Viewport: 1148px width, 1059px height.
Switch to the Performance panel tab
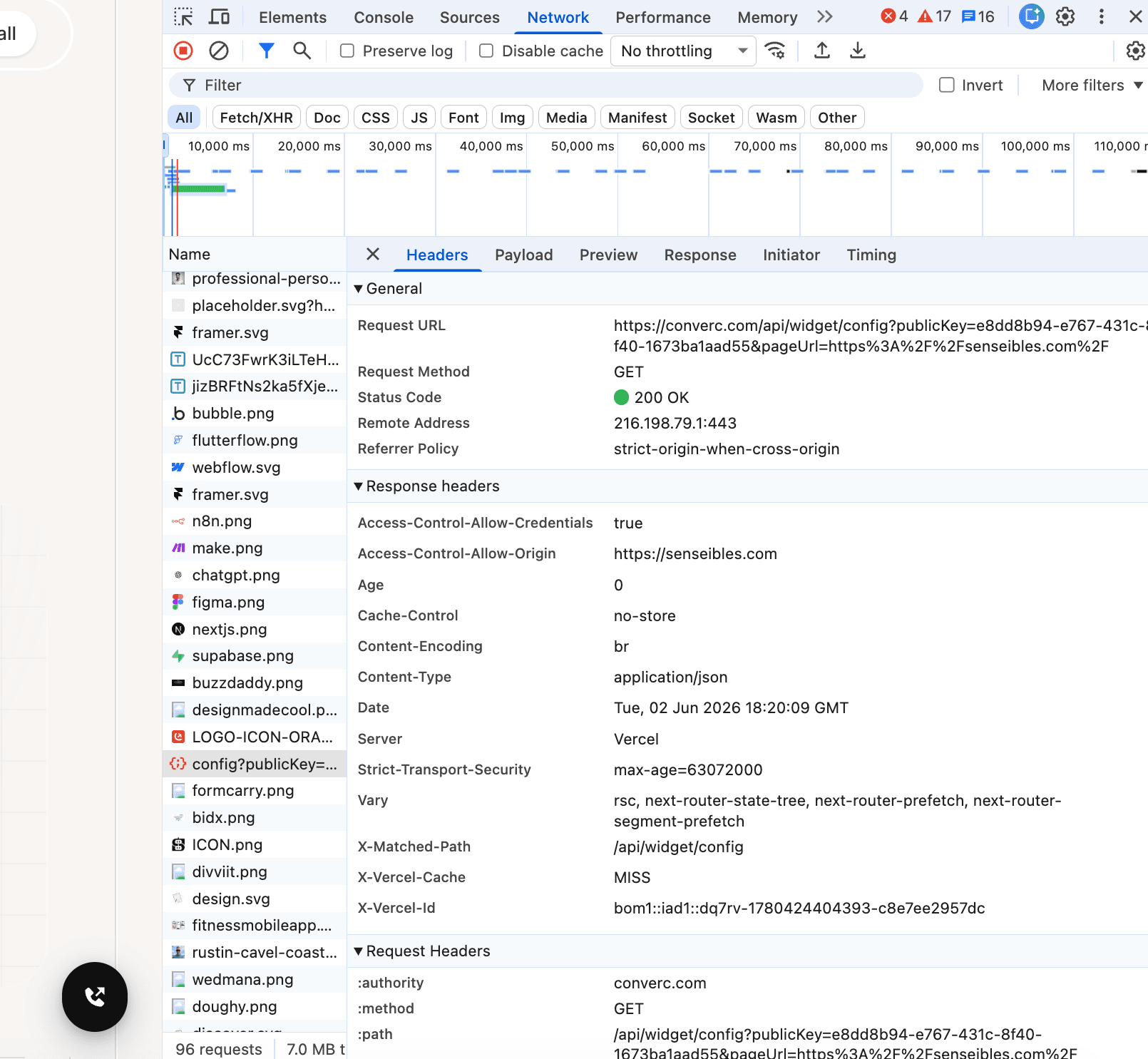663,17
